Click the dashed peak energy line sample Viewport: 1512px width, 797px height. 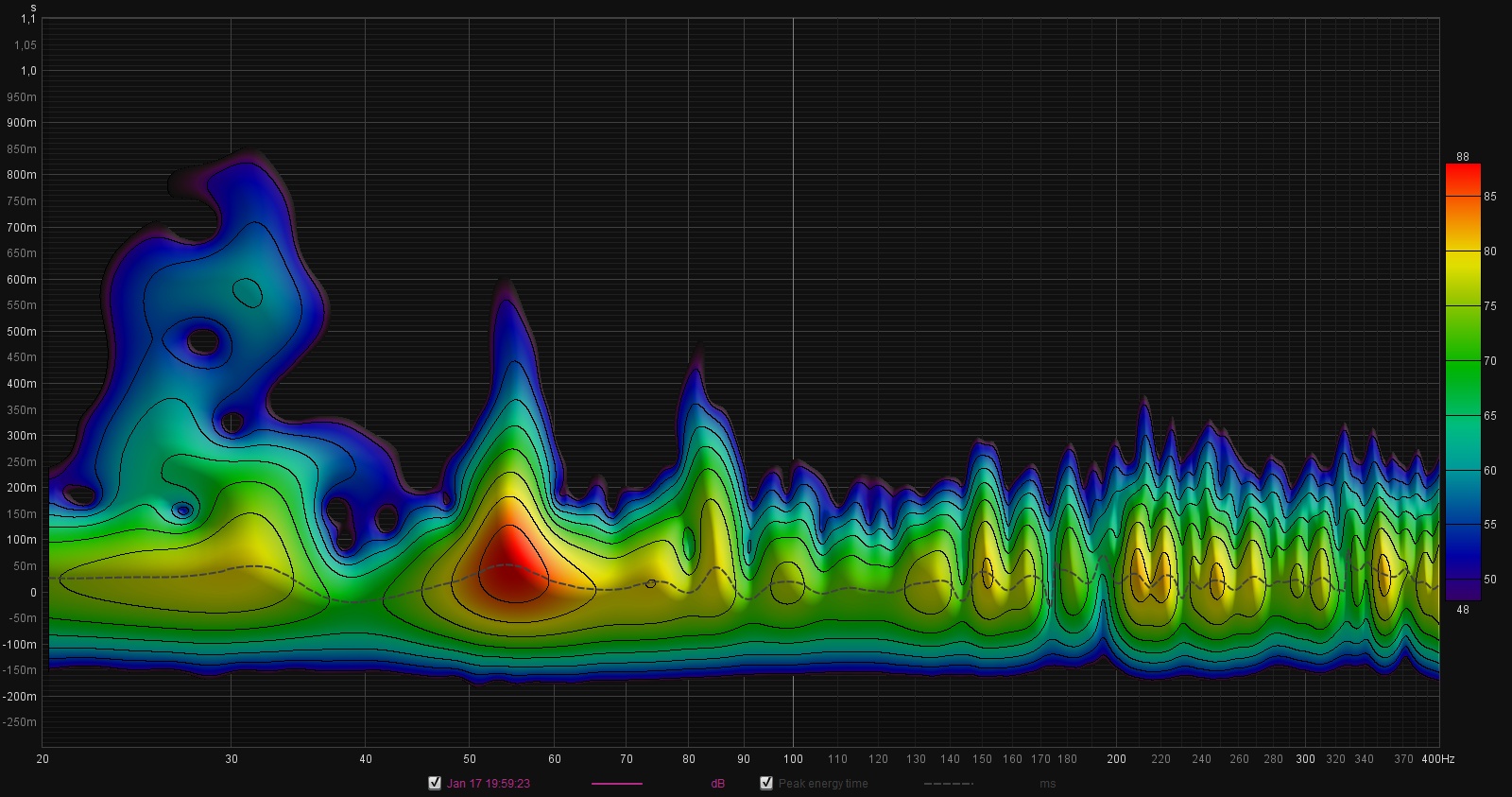coord(948,784)
